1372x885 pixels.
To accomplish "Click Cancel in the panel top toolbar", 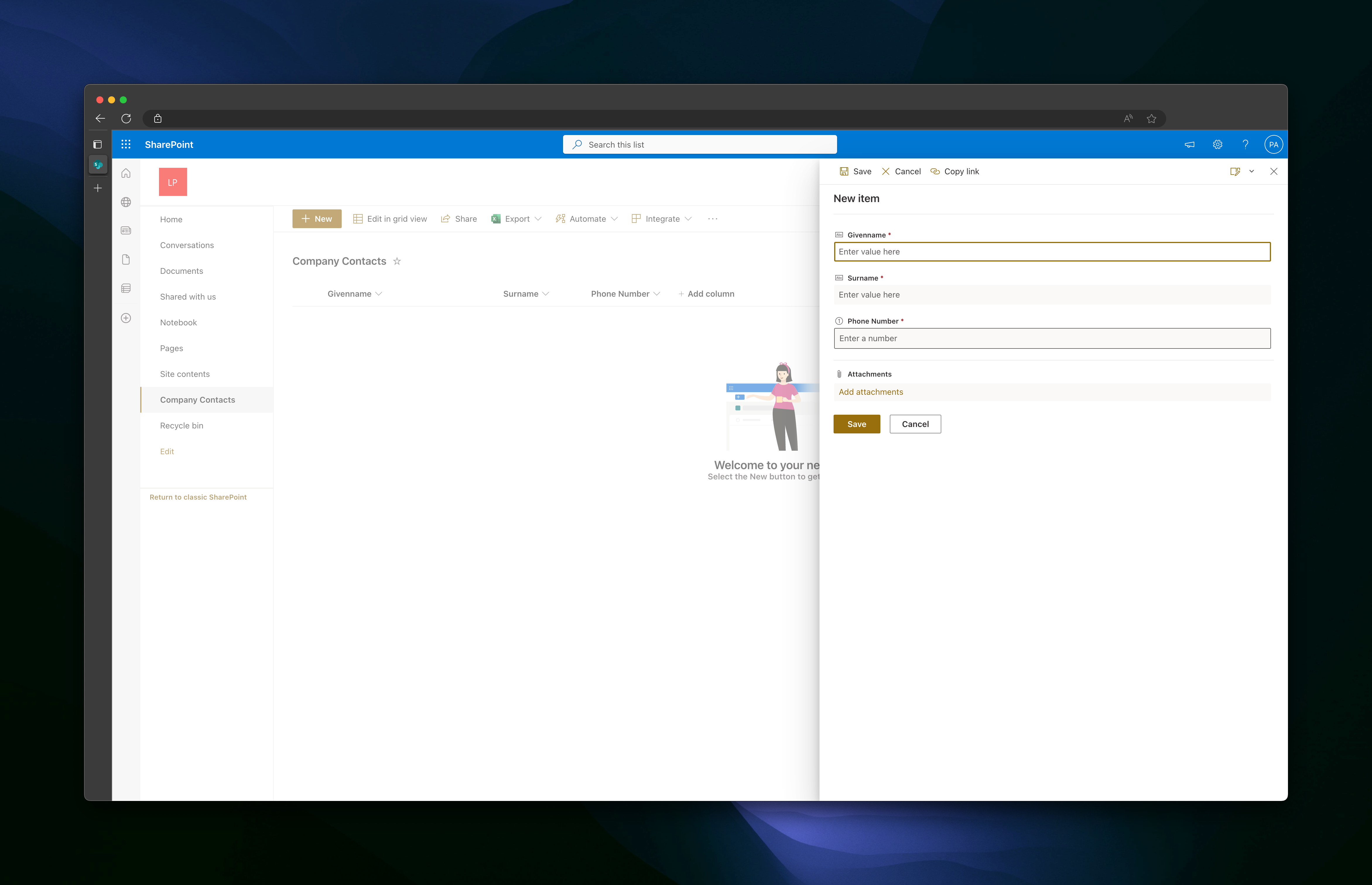I will (901, 171).
